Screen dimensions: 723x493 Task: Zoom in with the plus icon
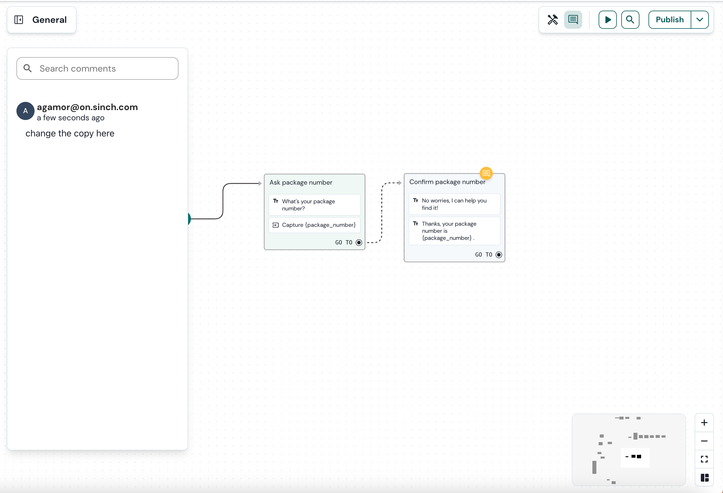click(x=704, y=423)
